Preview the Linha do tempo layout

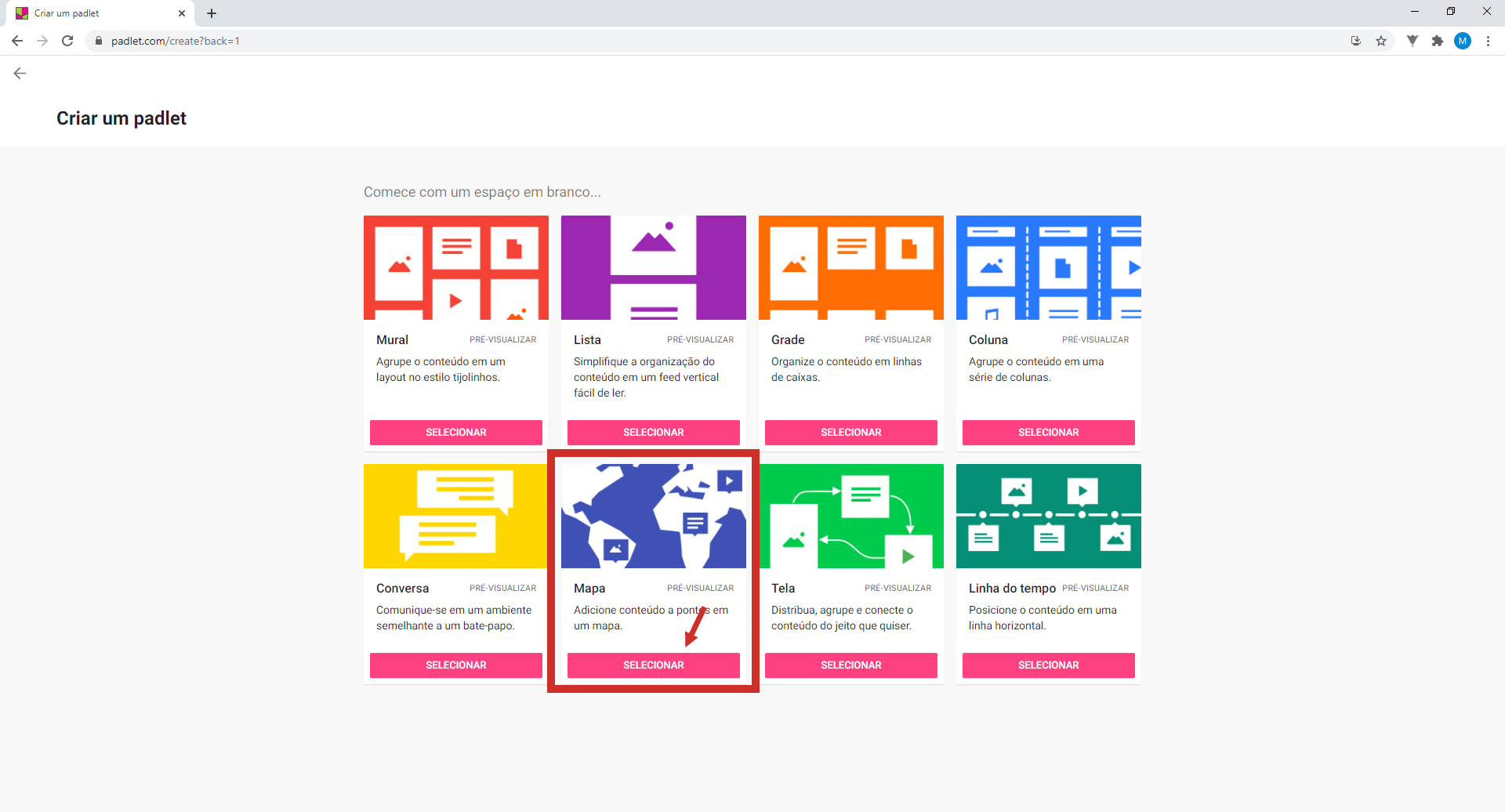click(1096, 588)
